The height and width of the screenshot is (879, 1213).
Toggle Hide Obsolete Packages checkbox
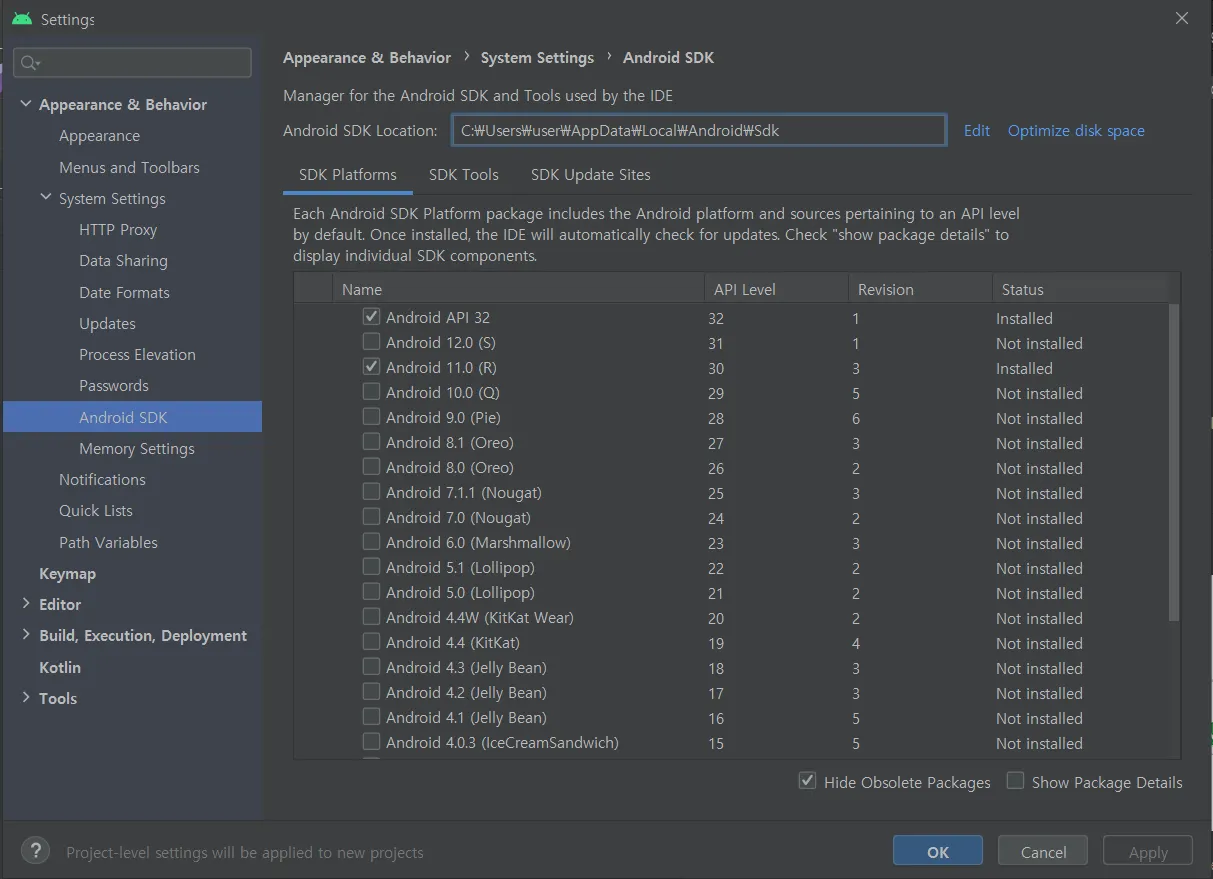(807, 781)
